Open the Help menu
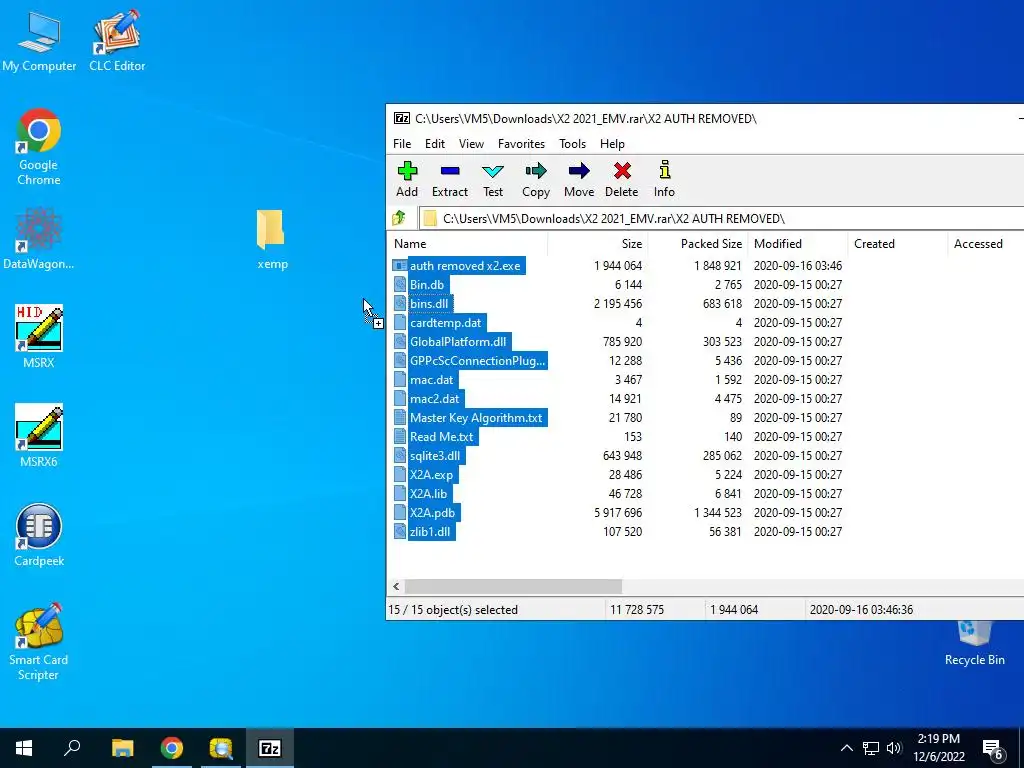The height and width of the screenshot is (768, 1024). tap(613, 144)
